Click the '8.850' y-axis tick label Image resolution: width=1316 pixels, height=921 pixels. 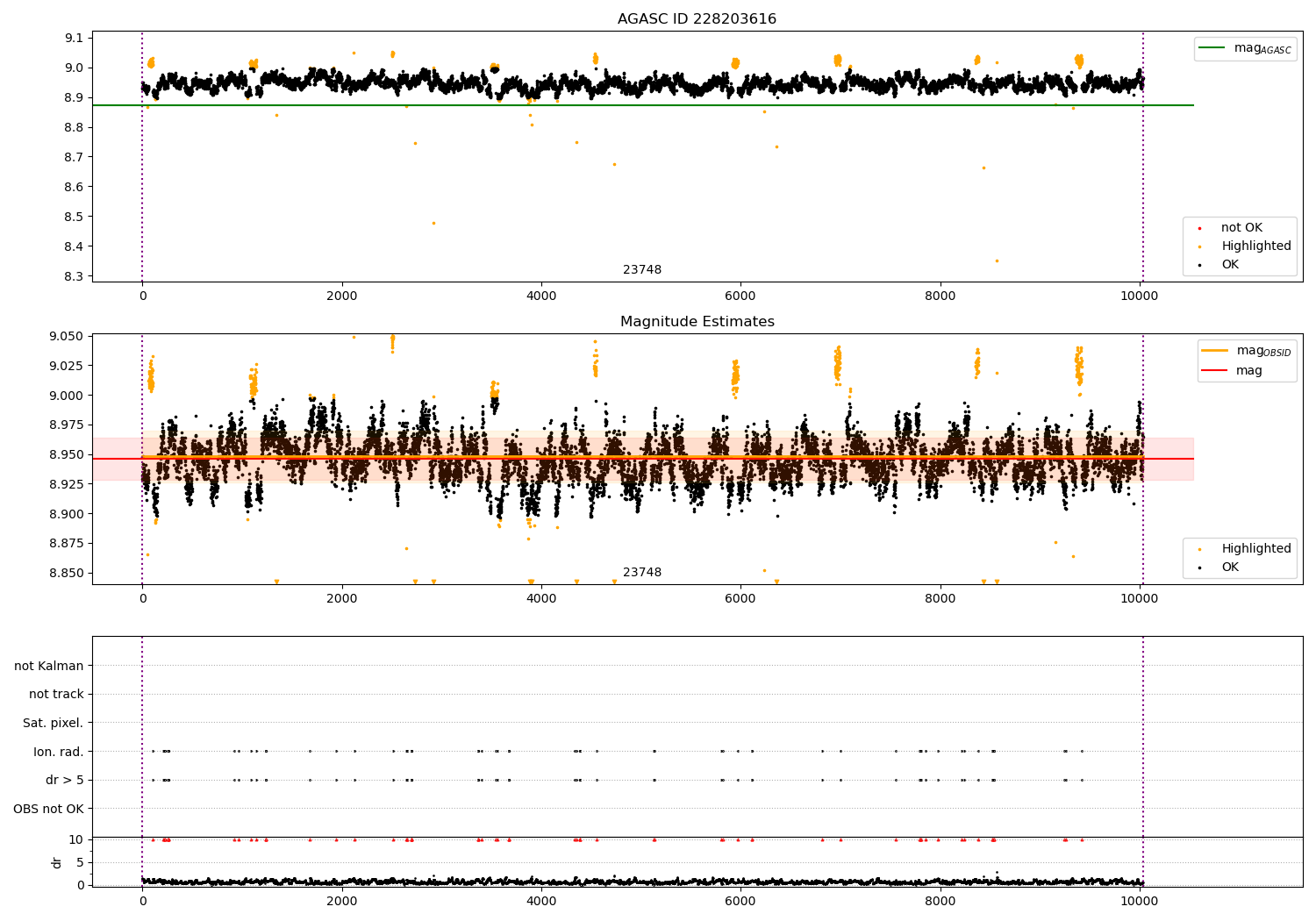[67, 573]
